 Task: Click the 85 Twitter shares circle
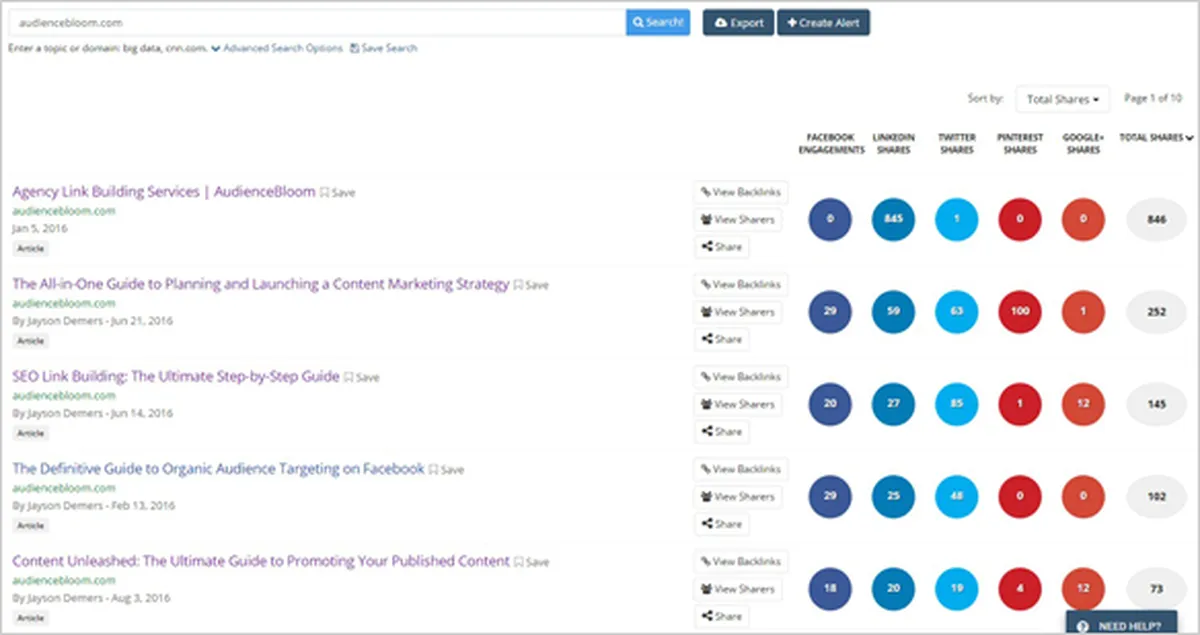click(957, 404)
